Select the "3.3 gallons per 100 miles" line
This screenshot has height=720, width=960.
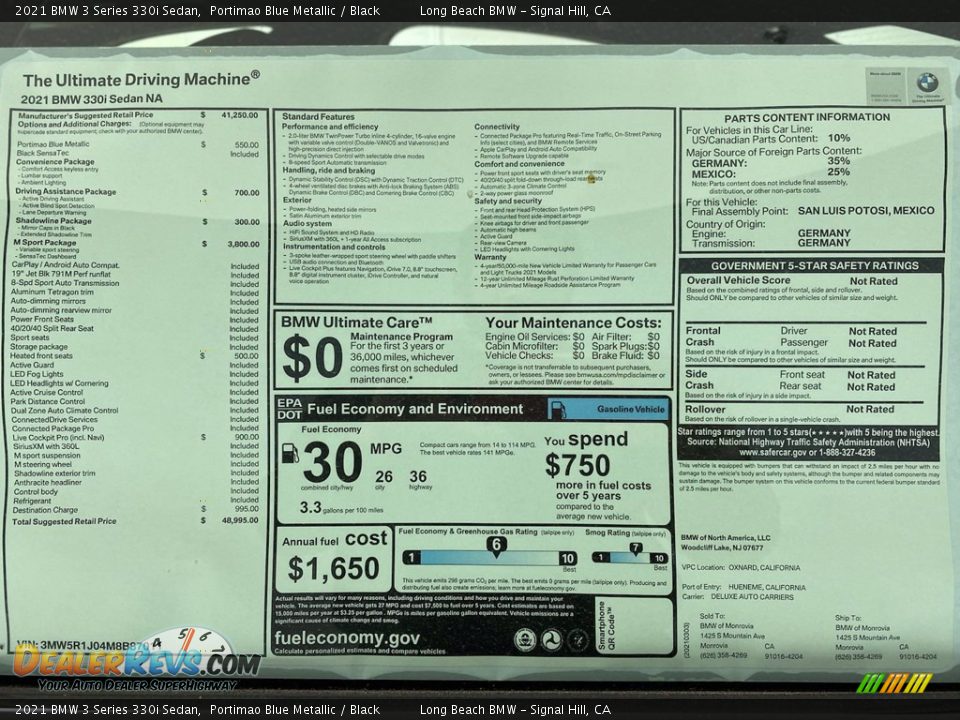(341, 508)
